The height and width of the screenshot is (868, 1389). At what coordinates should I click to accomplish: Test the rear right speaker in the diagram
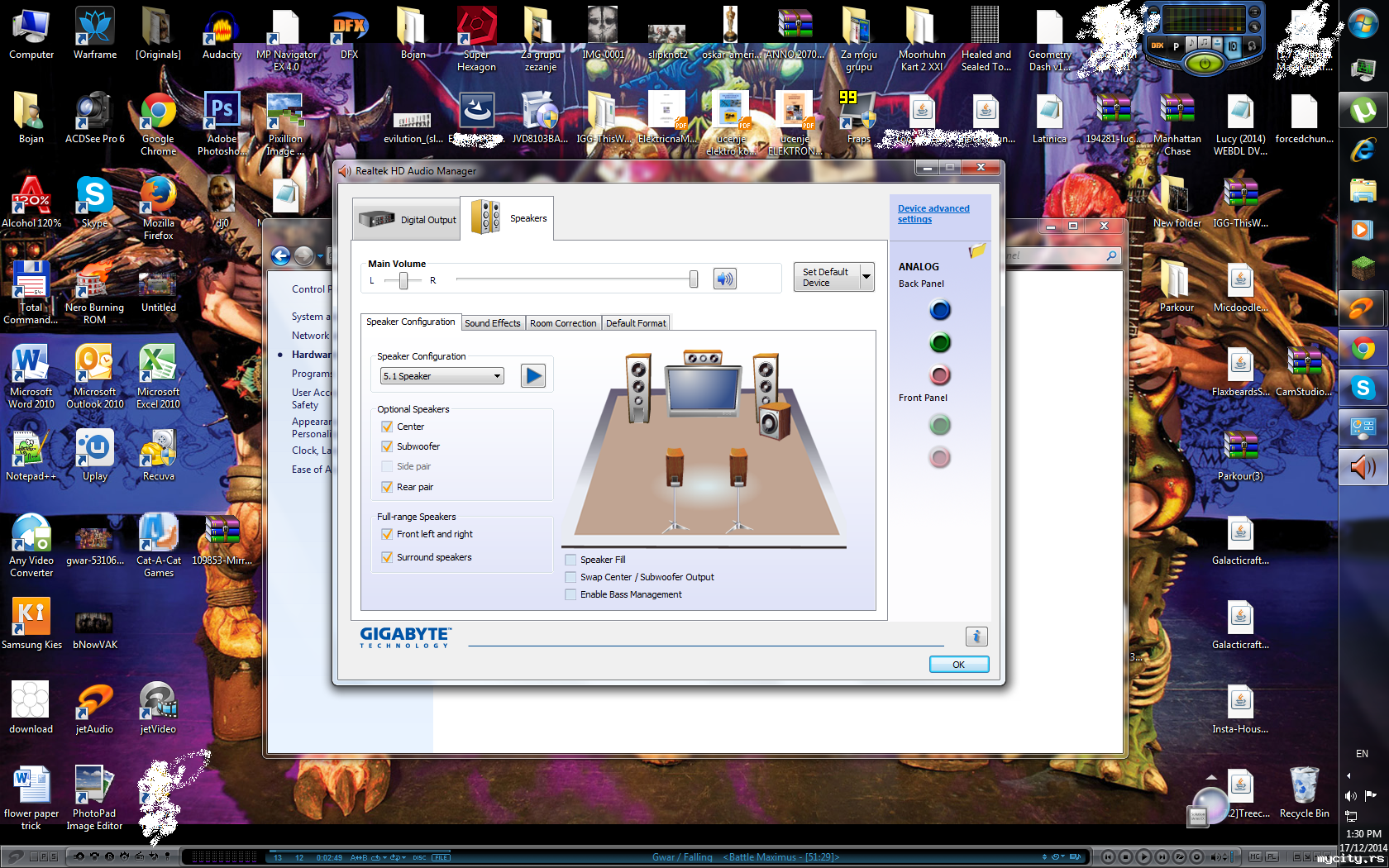point(738,488)
